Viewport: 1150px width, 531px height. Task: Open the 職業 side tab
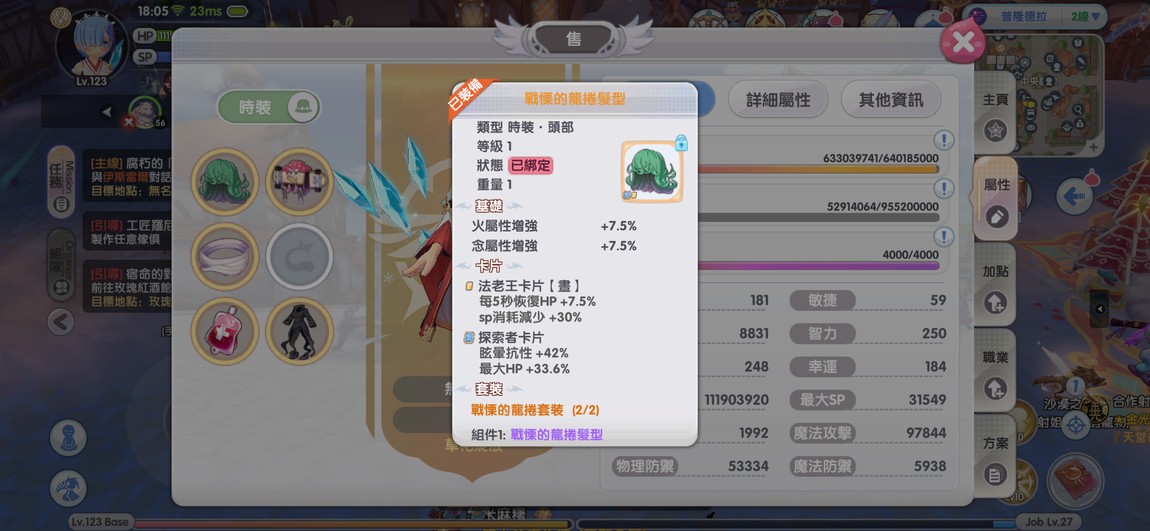coord(995,373)
